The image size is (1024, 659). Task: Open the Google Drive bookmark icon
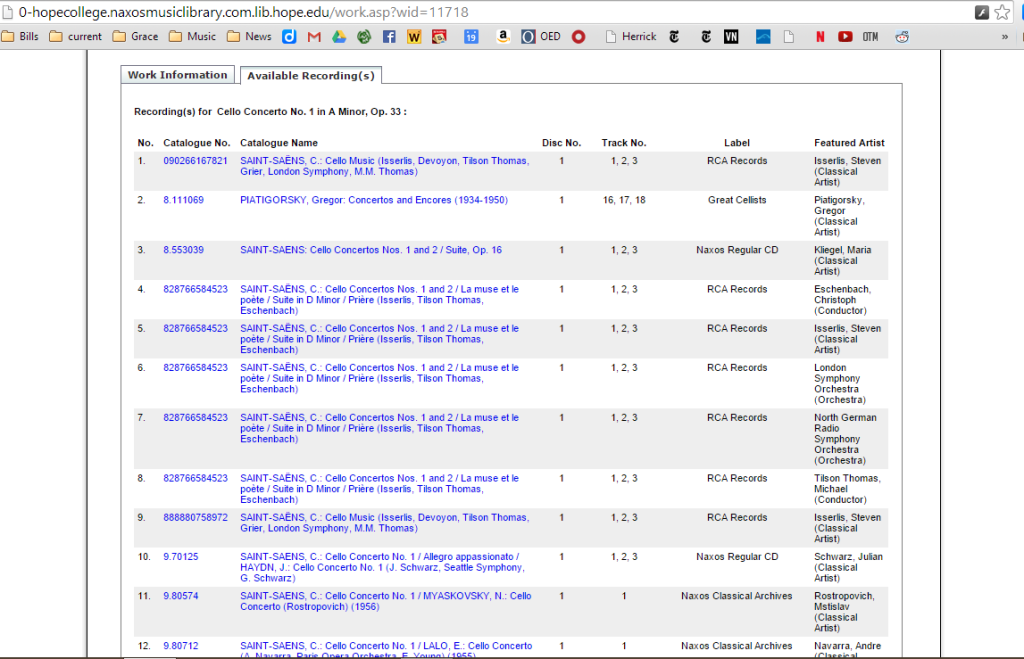click(x=339, y=37)
